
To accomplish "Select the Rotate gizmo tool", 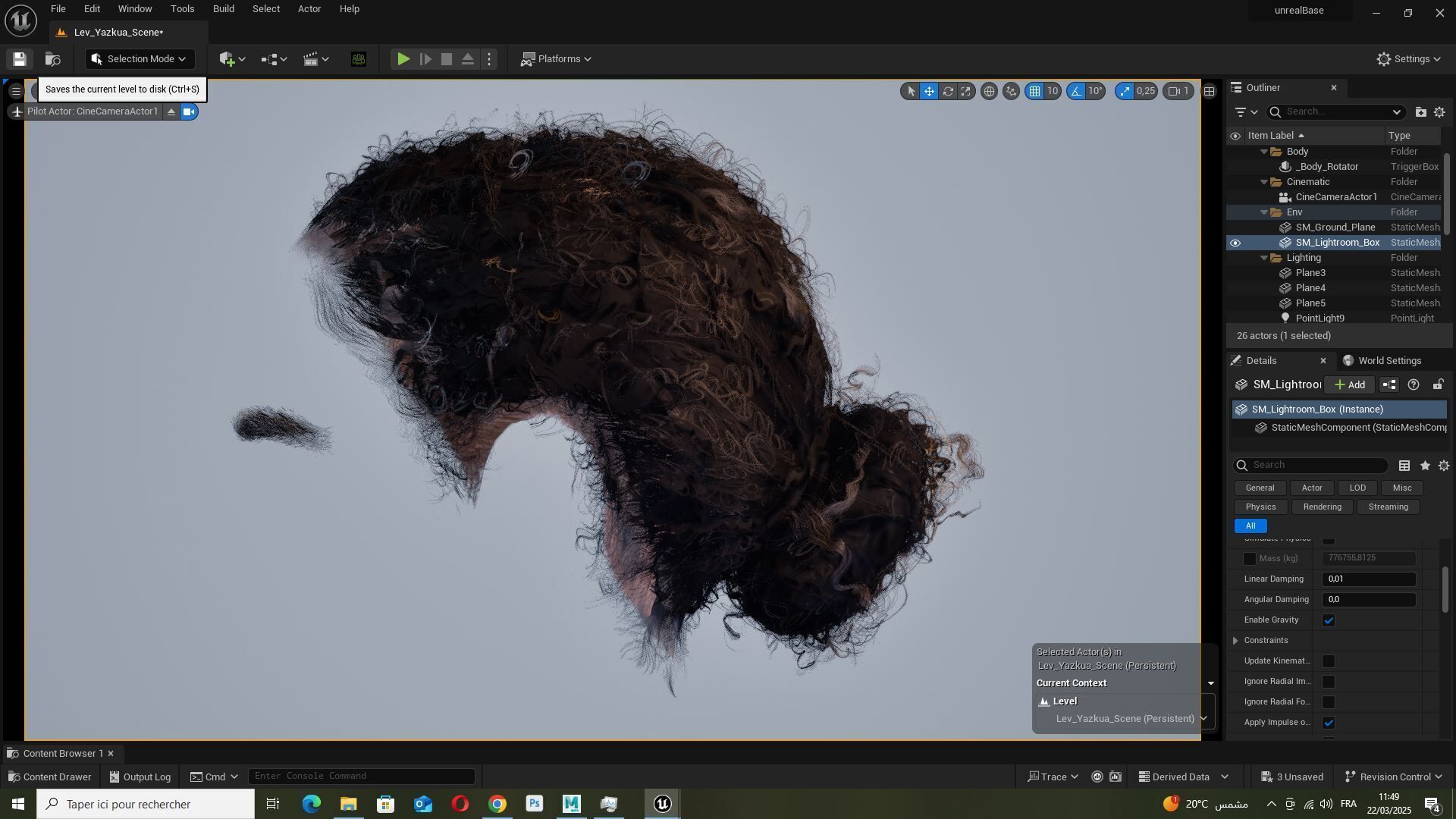I will pos(948,91).
